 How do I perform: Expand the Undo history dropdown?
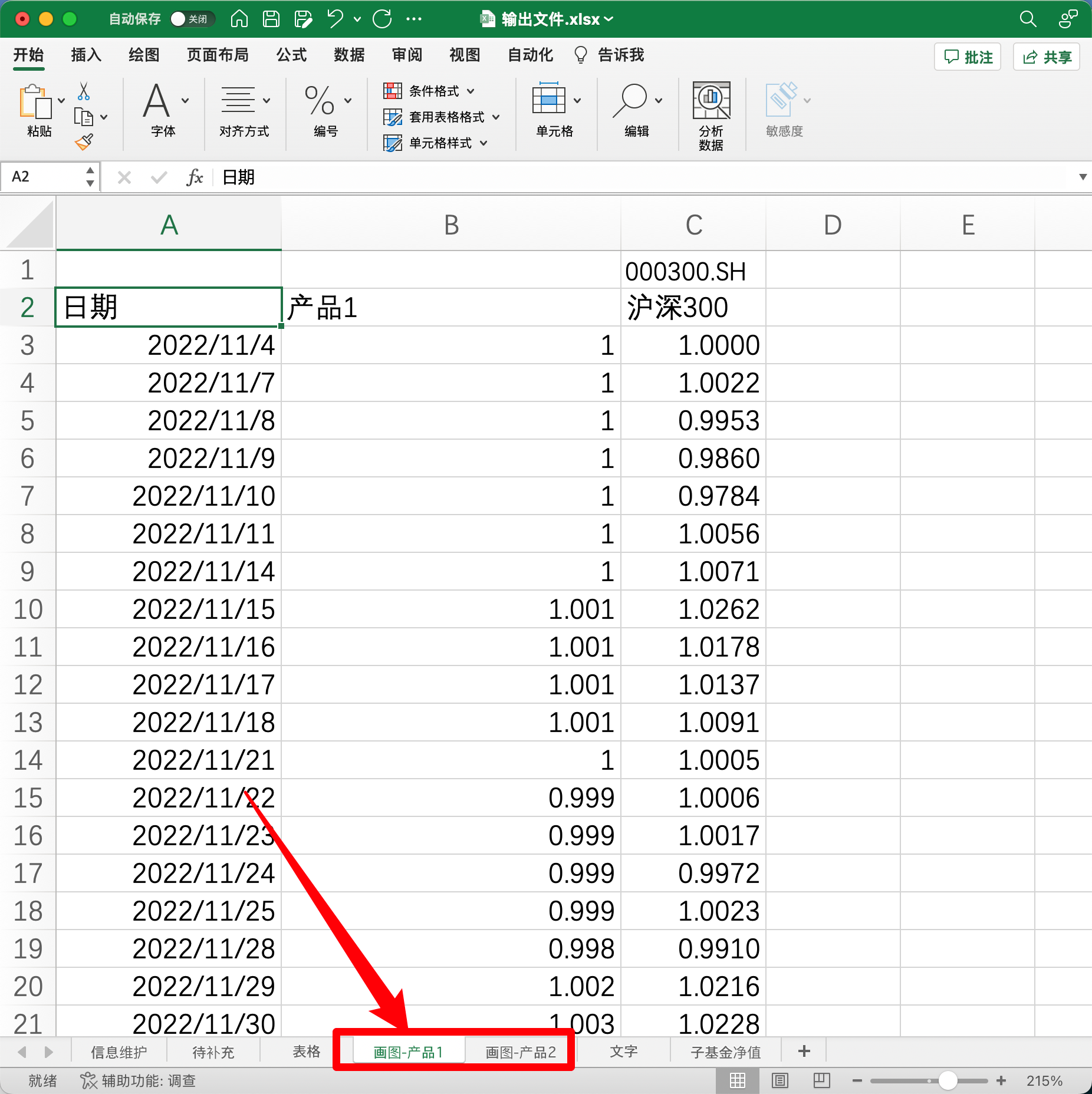[357, 19]
